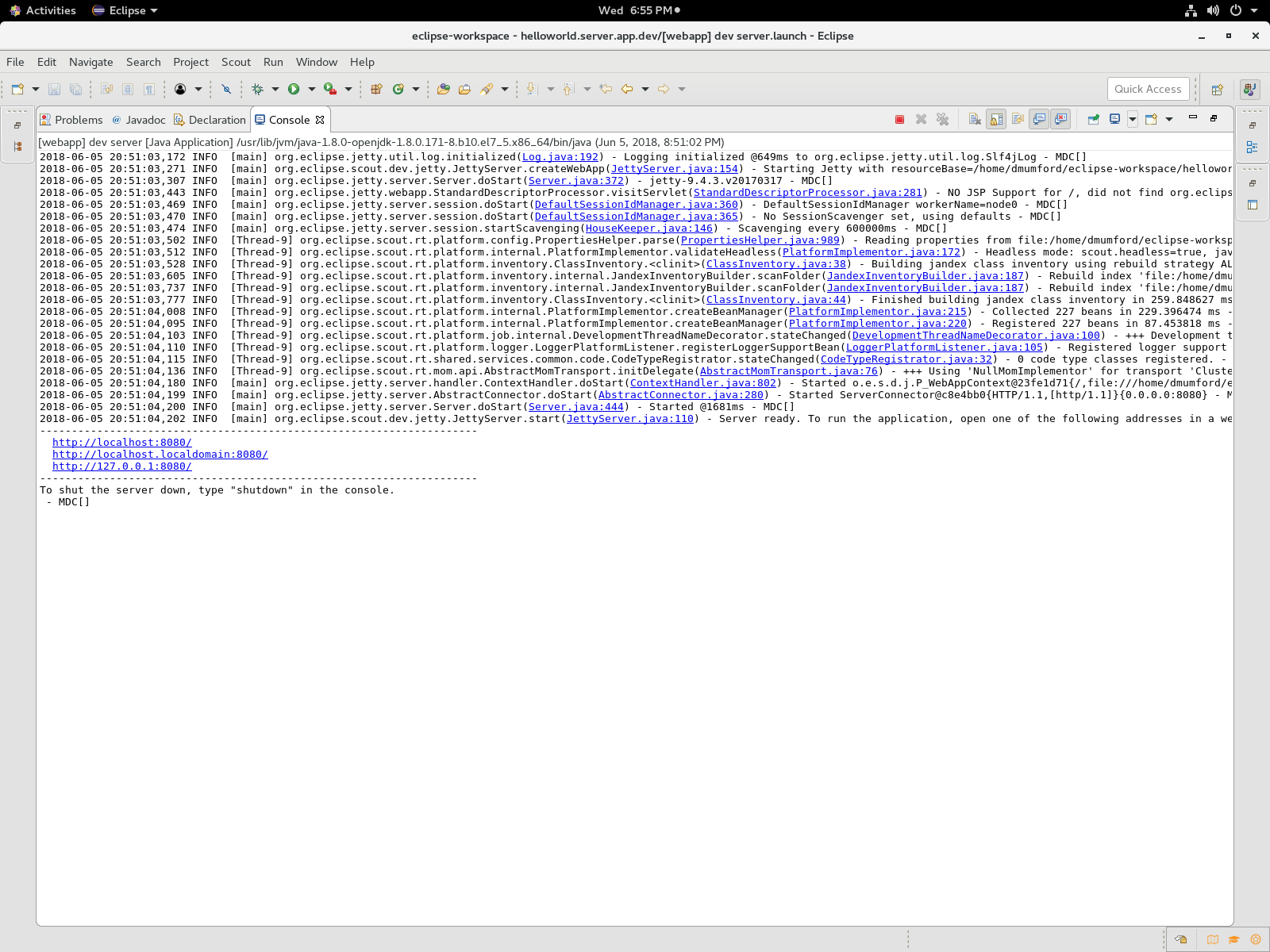Screen dimensions: 1270x952
Task: Follow the Log.java:192 link
Action: (x=560, y=157)
